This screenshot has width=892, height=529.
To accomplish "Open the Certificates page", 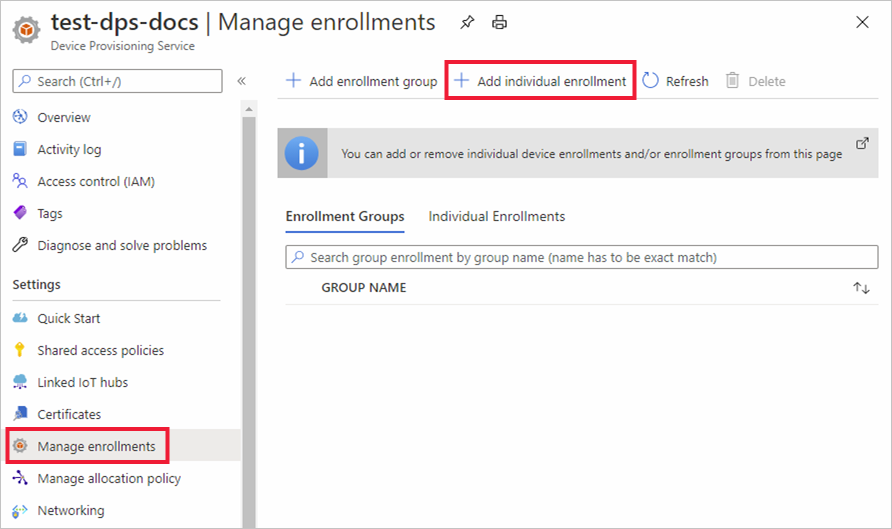I will [x=69, y=414].
